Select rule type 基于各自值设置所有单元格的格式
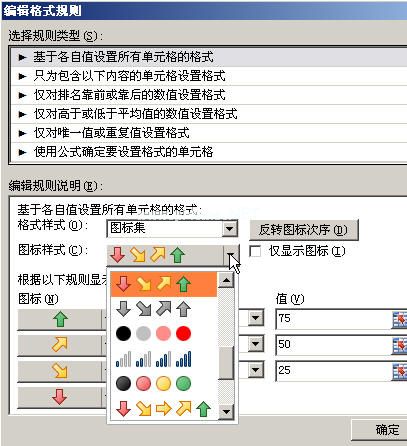The width and height of the screenshot is (407, 446). click(x=209, y=57)
